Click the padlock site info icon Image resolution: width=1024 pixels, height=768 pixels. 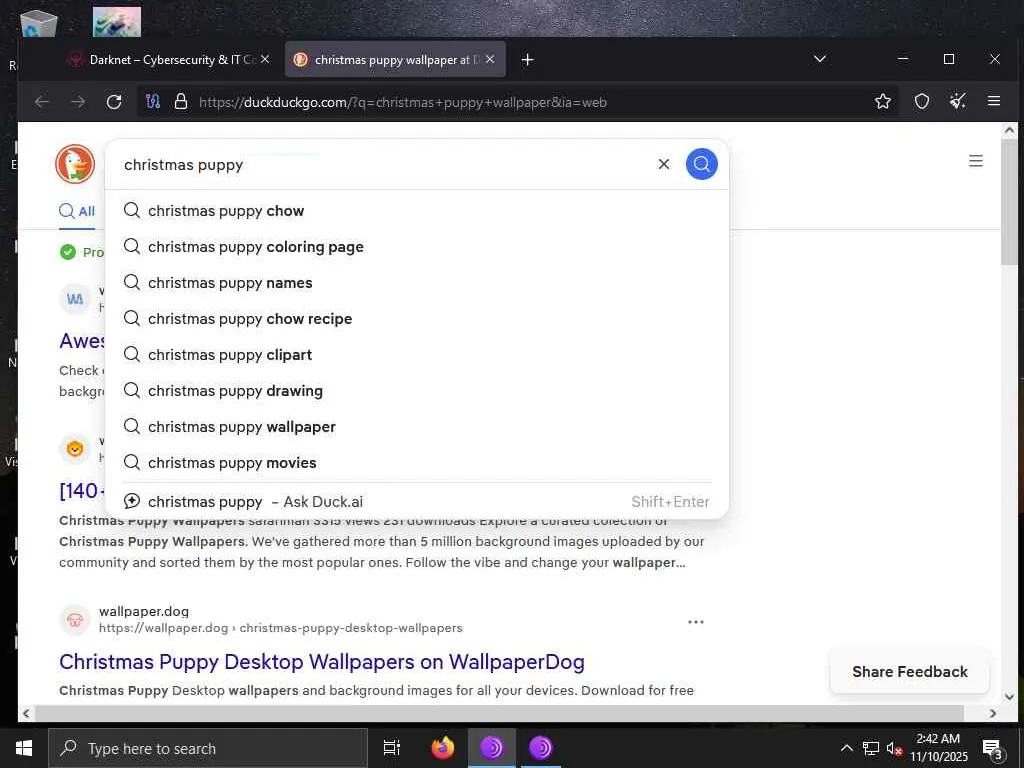click(181, 102)
